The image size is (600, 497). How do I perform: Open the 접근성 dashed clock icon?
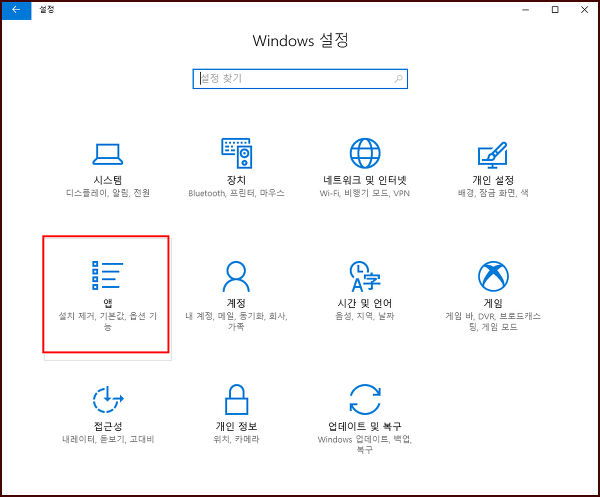pos(108,399)
